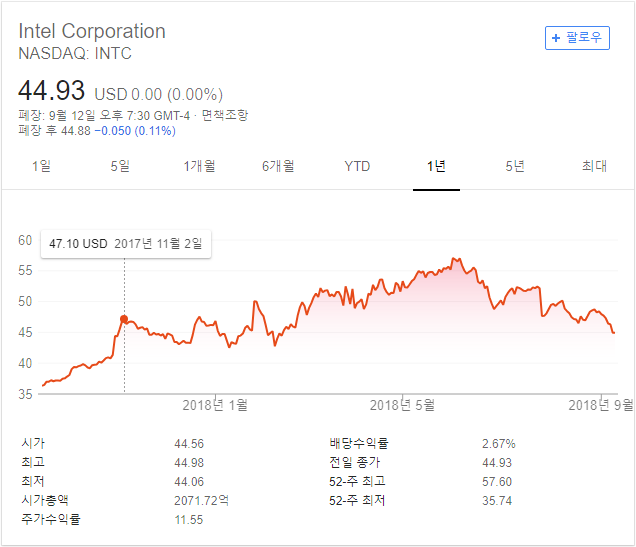Viewport: 636px width, 547px height.
Task: Click the 52-주 최저 value 35.74
Action: 497,500
